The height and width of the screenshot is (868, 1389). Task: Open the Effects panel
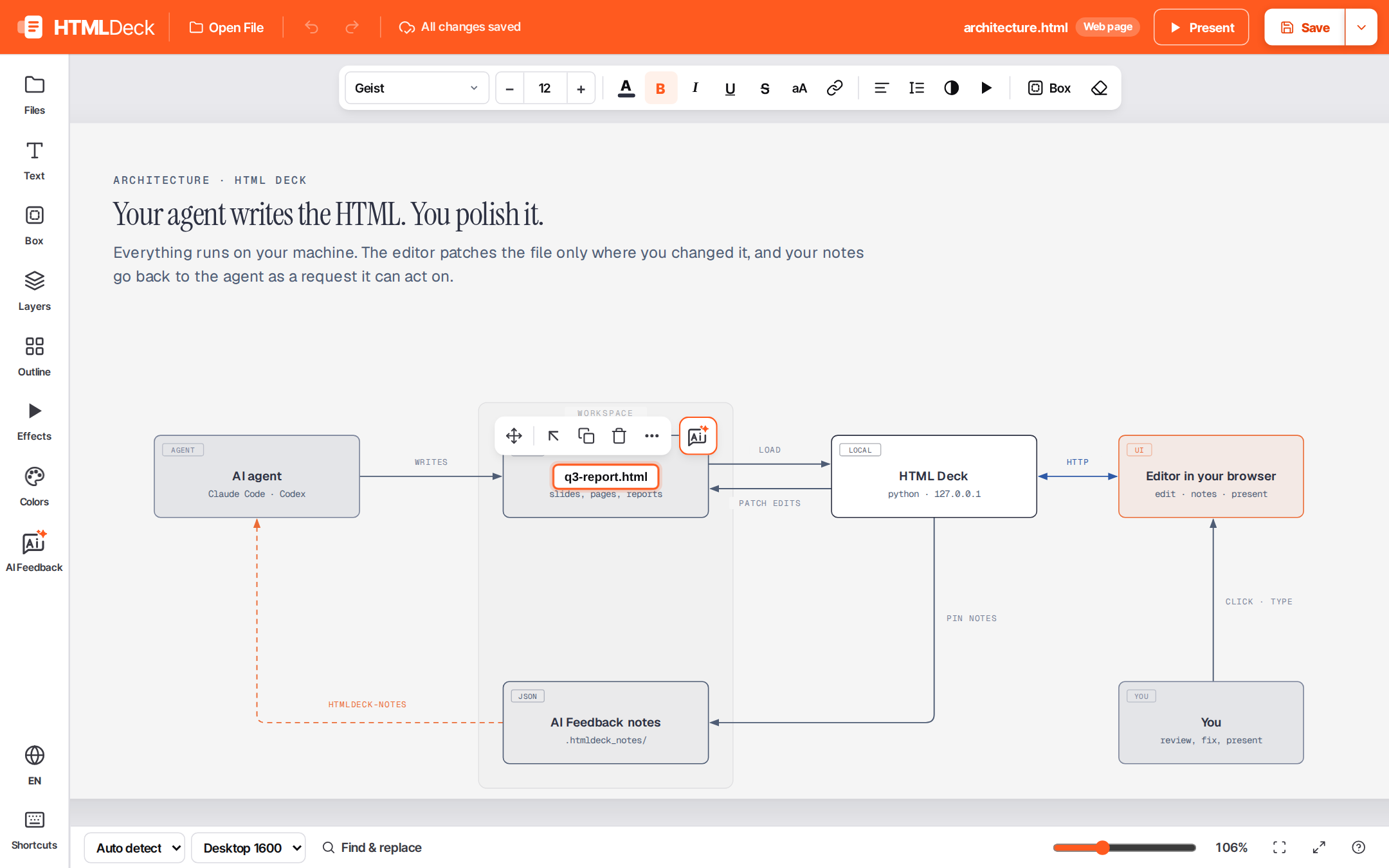pos(34,421)
